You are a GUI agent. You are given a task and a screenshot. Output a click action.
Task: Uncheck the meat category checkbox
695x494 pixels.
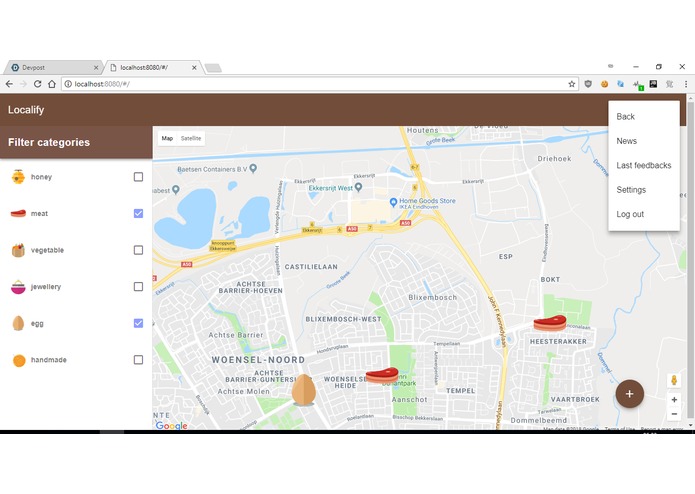click(138, 214)
